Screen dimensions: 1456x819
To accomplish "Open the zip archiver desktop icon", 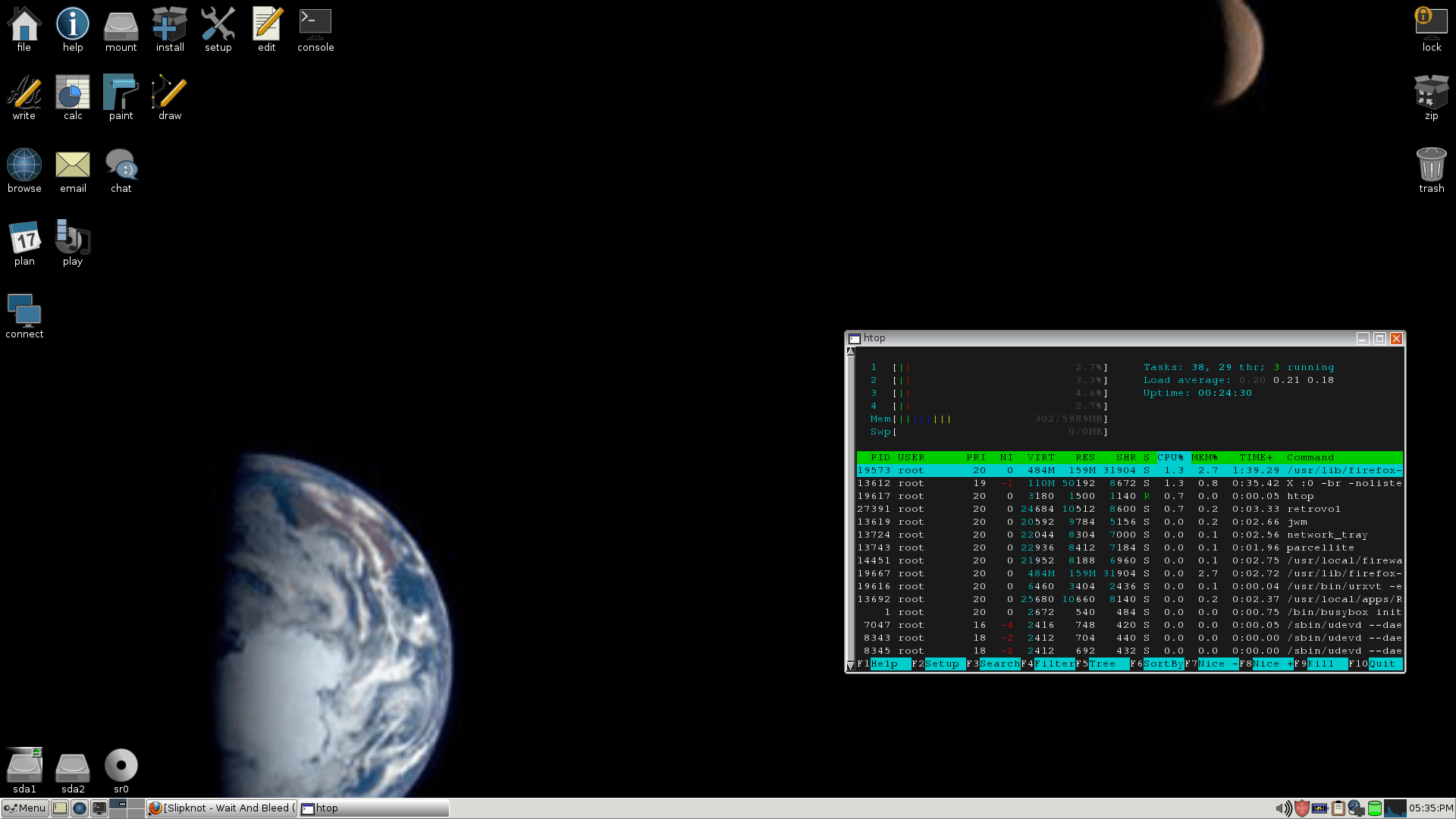I will (1432, 99).
